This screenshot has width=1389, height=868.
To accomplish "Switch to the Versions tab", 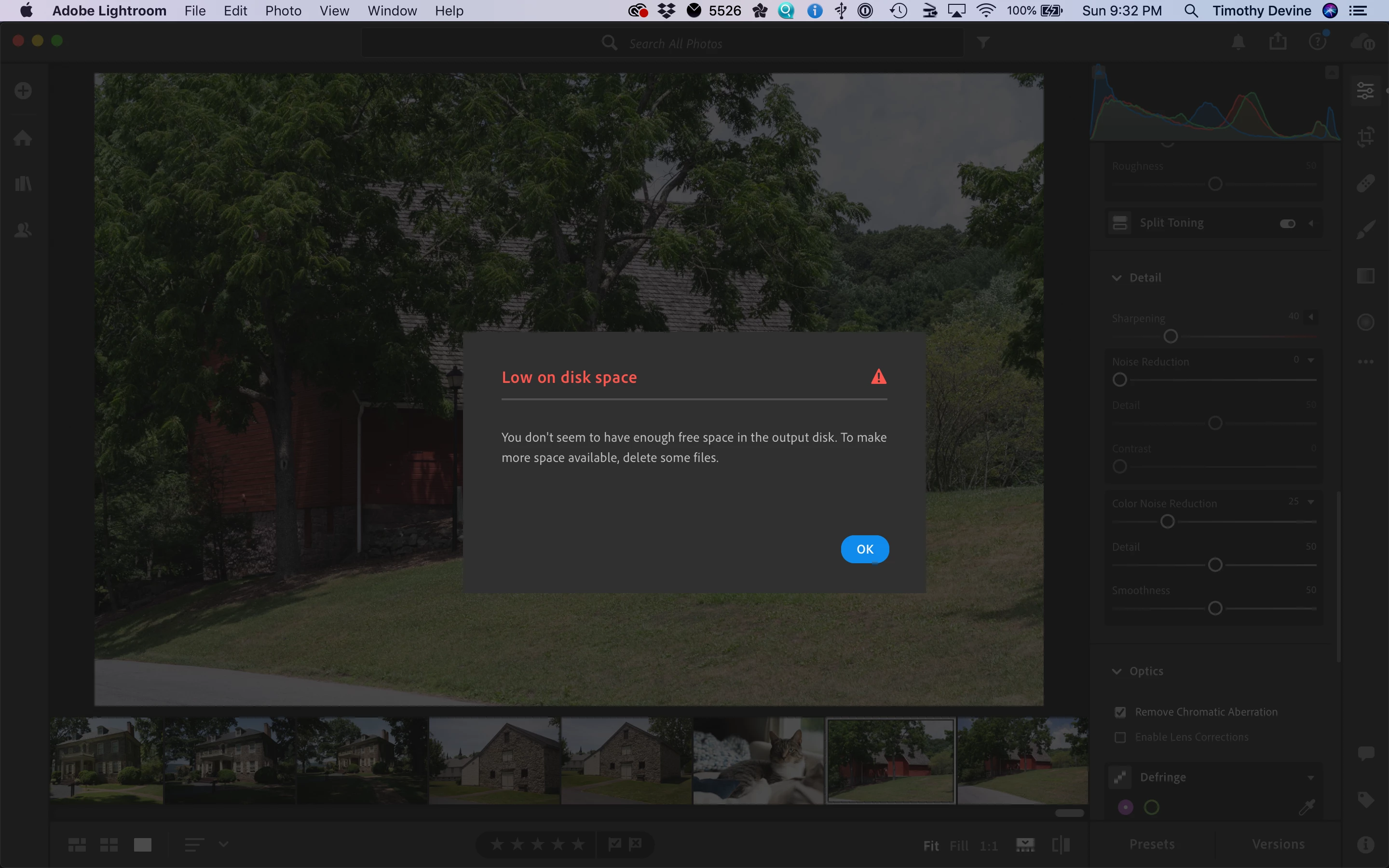I will (1278, 844).
